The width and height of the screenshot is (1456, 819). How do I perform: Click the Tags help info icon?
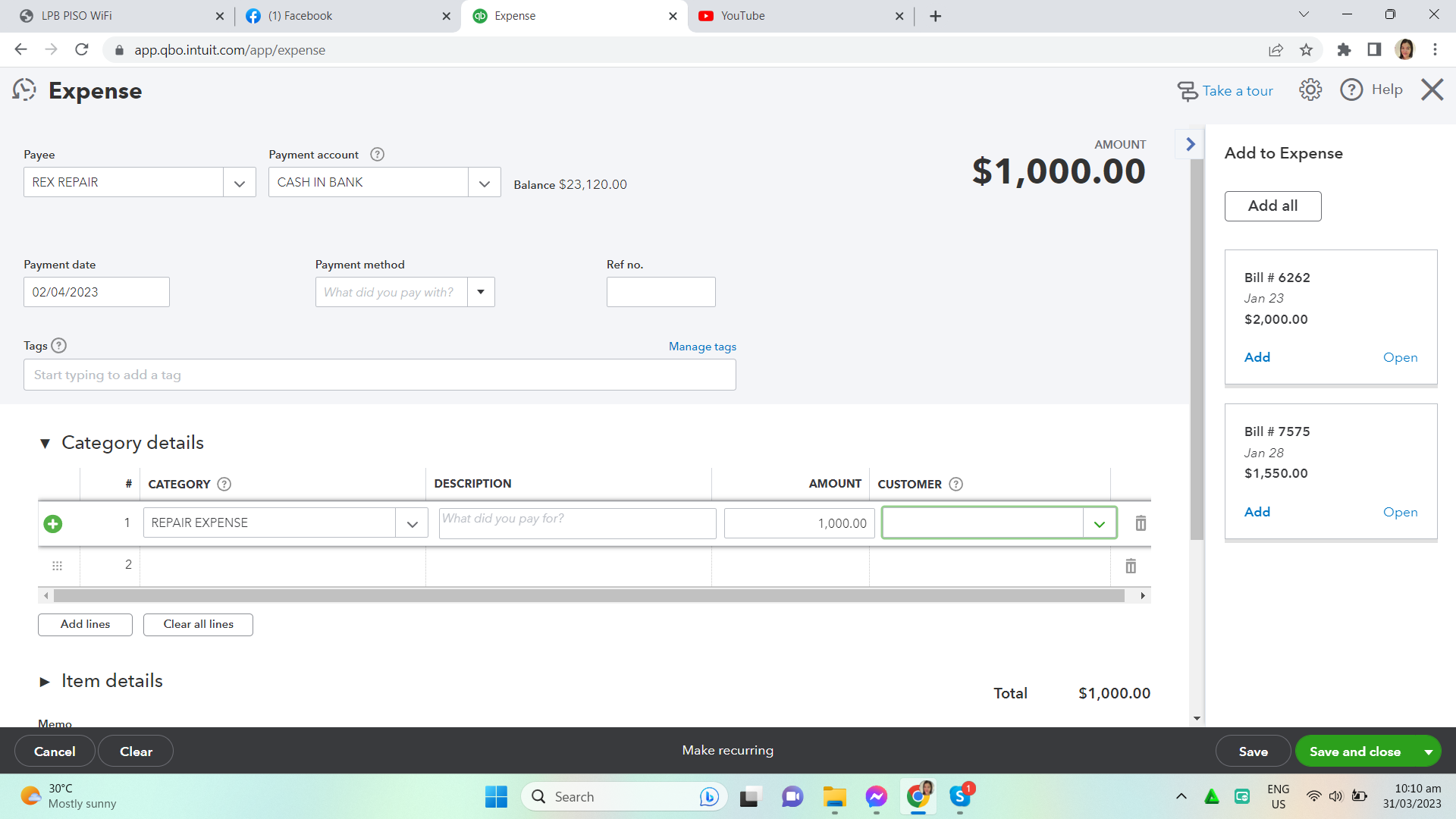coord(59,346)
